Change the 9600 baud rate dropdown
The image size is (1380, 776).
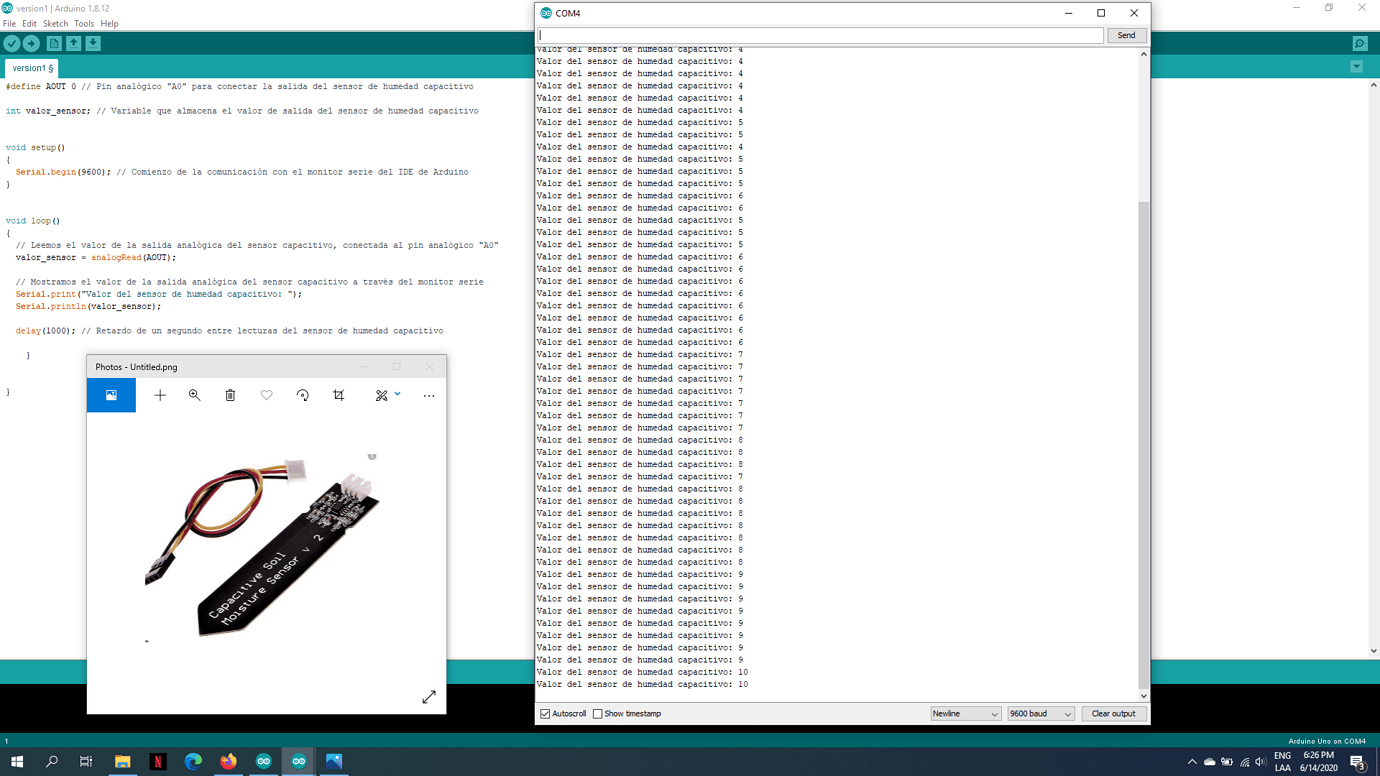point(1040,713)
